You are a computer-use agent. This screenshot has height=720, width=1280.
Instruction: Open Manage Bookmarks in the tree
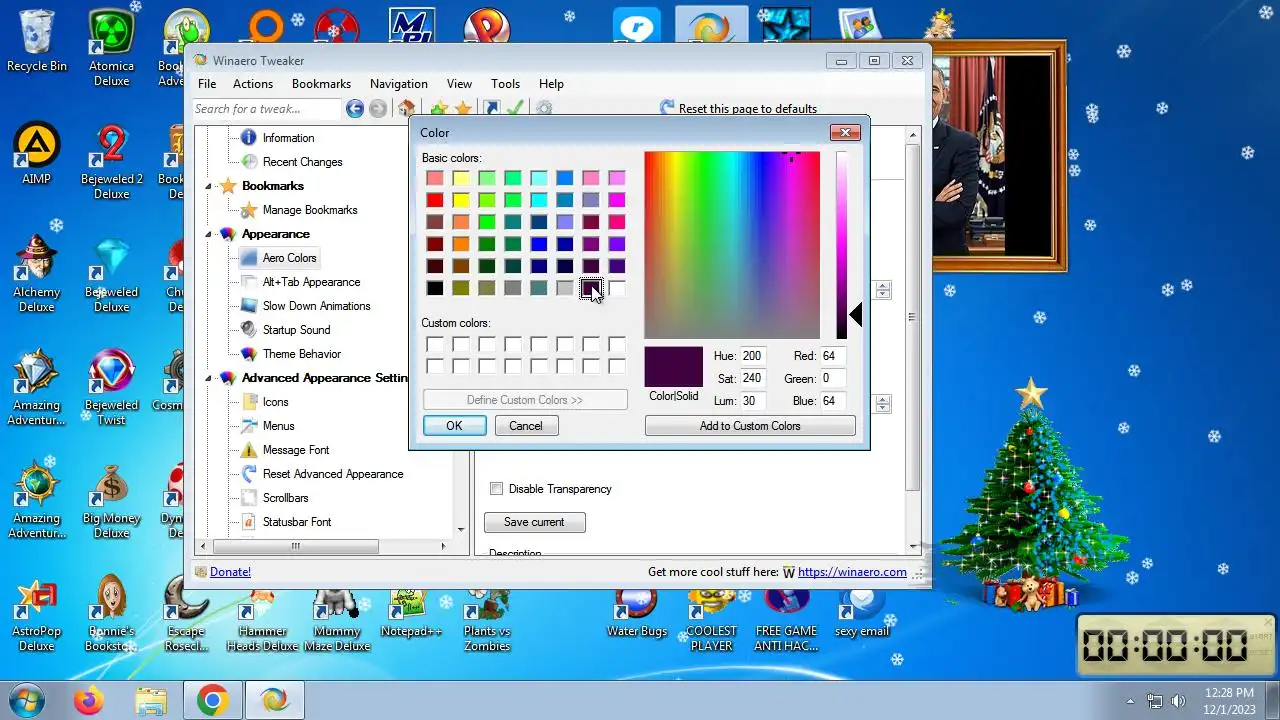309,210
